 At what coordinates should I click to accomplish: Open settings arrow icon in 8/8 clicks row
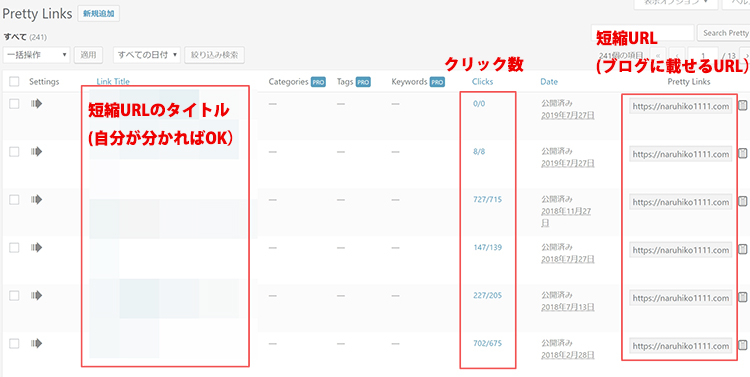click(x=36, y=152)
